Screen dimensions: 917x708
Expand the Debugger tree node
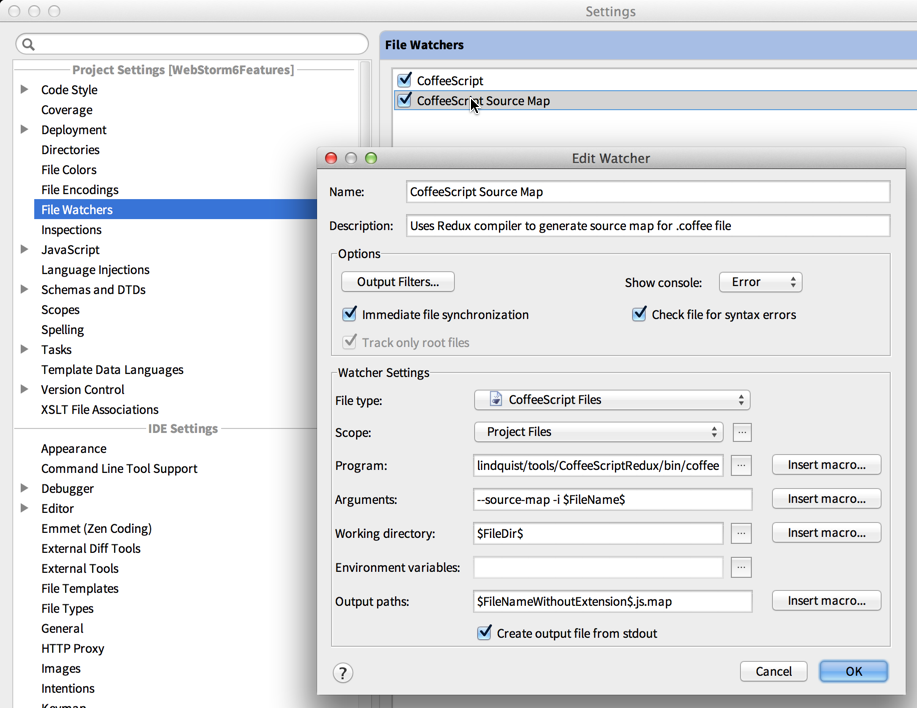[24, 488]
